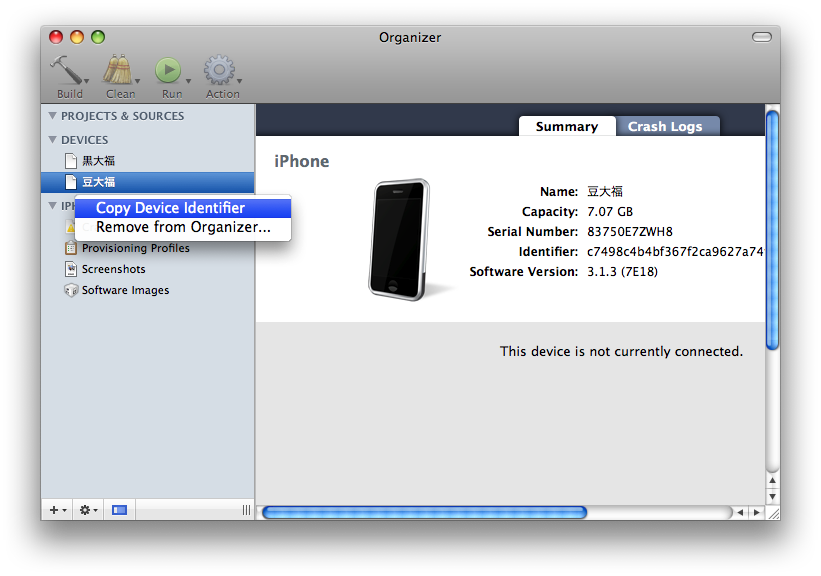This screenshot has width=821, height=576.
Task: Select Software Images in sidebar
Action: [125, 290]
